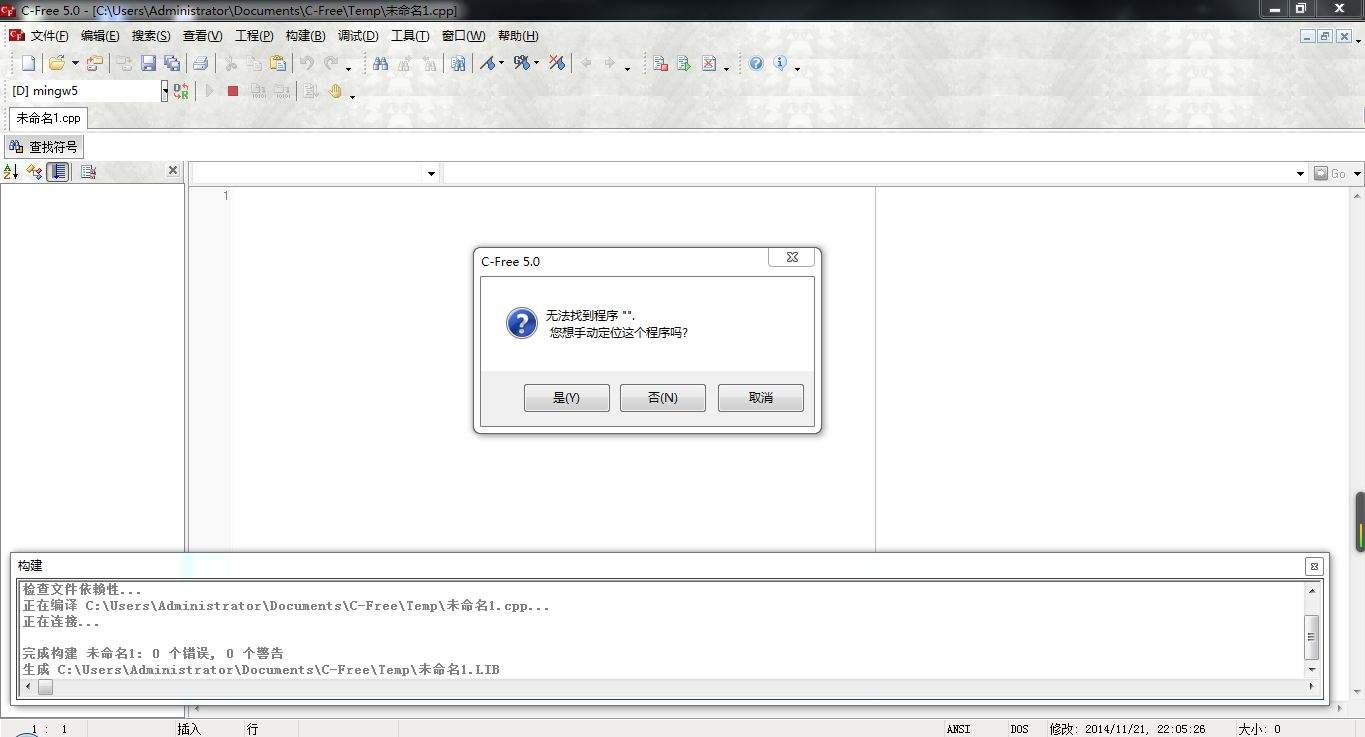Toggle the sort-by-type icon in symbol panel

[x=35, y=172]
